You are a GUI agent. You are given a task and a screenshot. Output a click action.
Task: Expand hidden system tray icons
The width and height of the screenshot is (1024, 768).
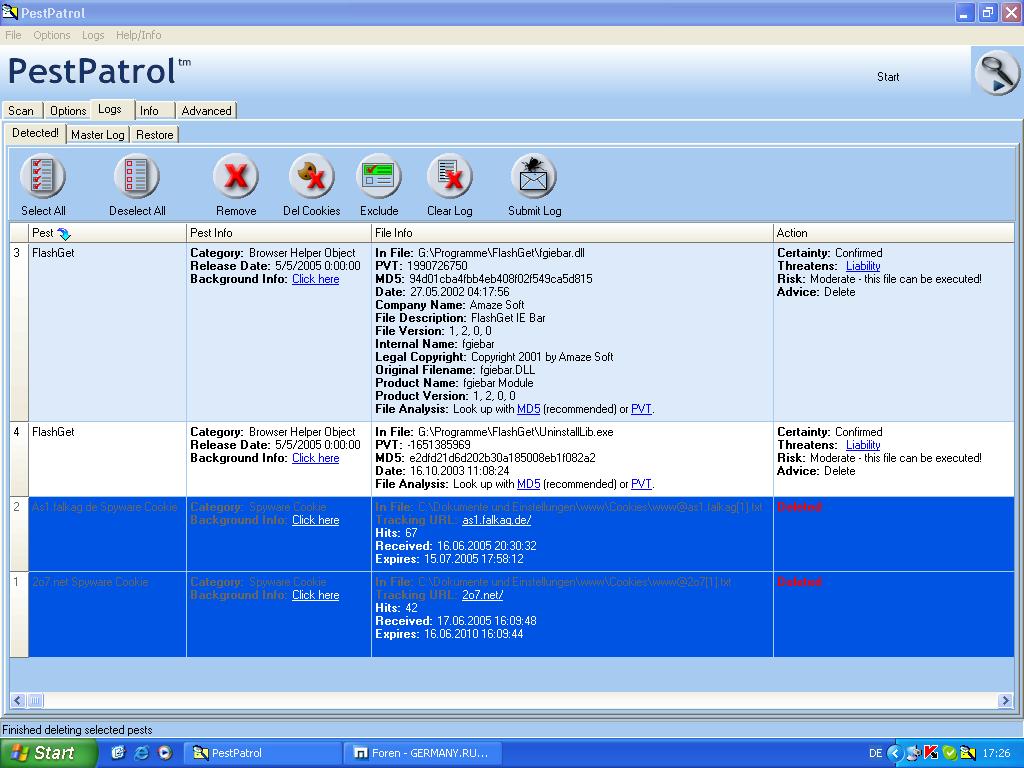pos(895,753)
